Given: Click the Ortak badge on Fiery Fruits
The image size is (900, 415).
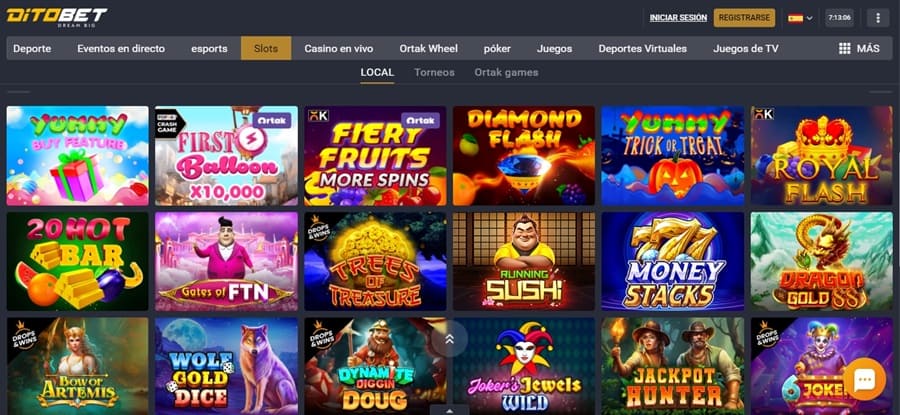Looking at the screenshot, I should coord(420,121).
